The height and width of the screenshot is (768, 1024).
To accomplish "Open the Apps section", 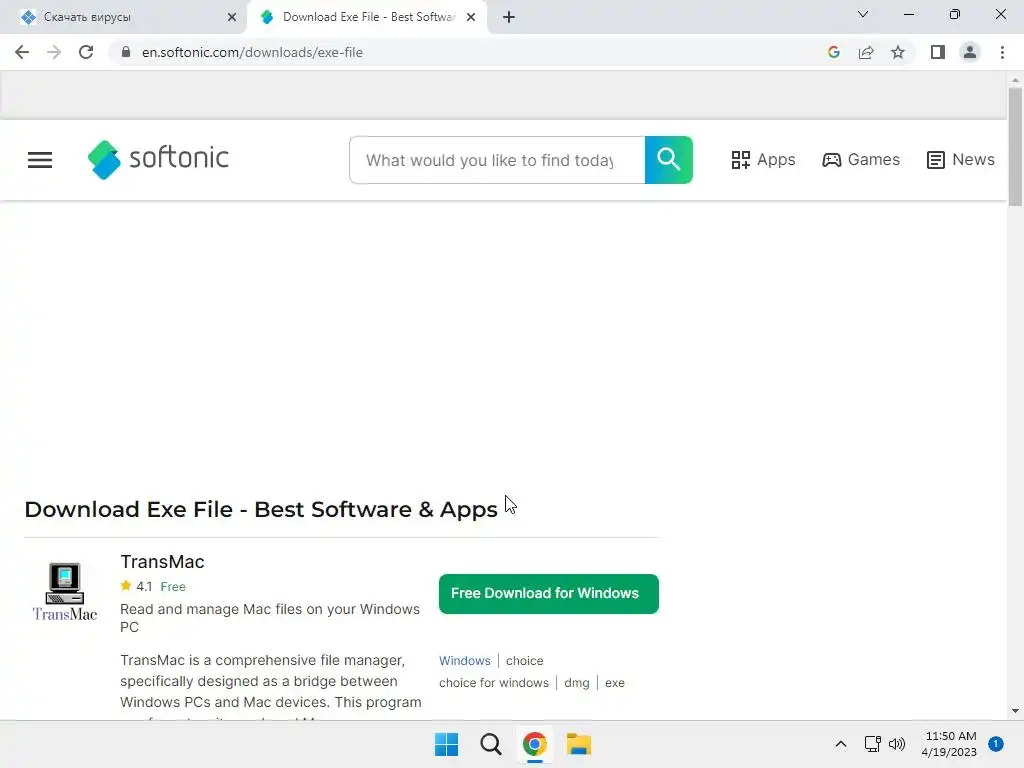I will click(x=763, y=160).
